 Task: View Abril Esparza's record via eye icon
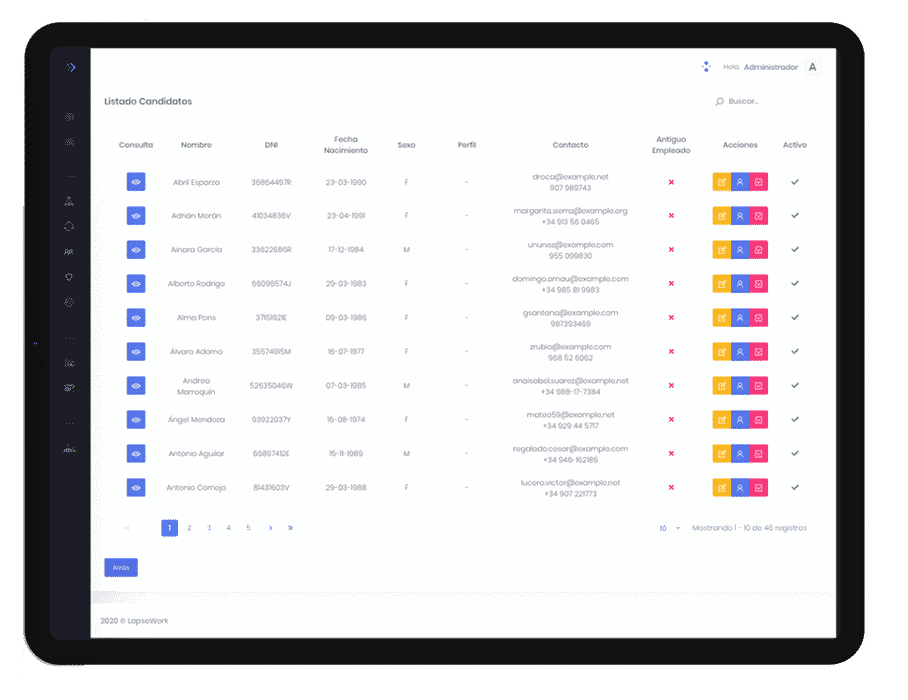pyautogui.click(x=136, y=182)
